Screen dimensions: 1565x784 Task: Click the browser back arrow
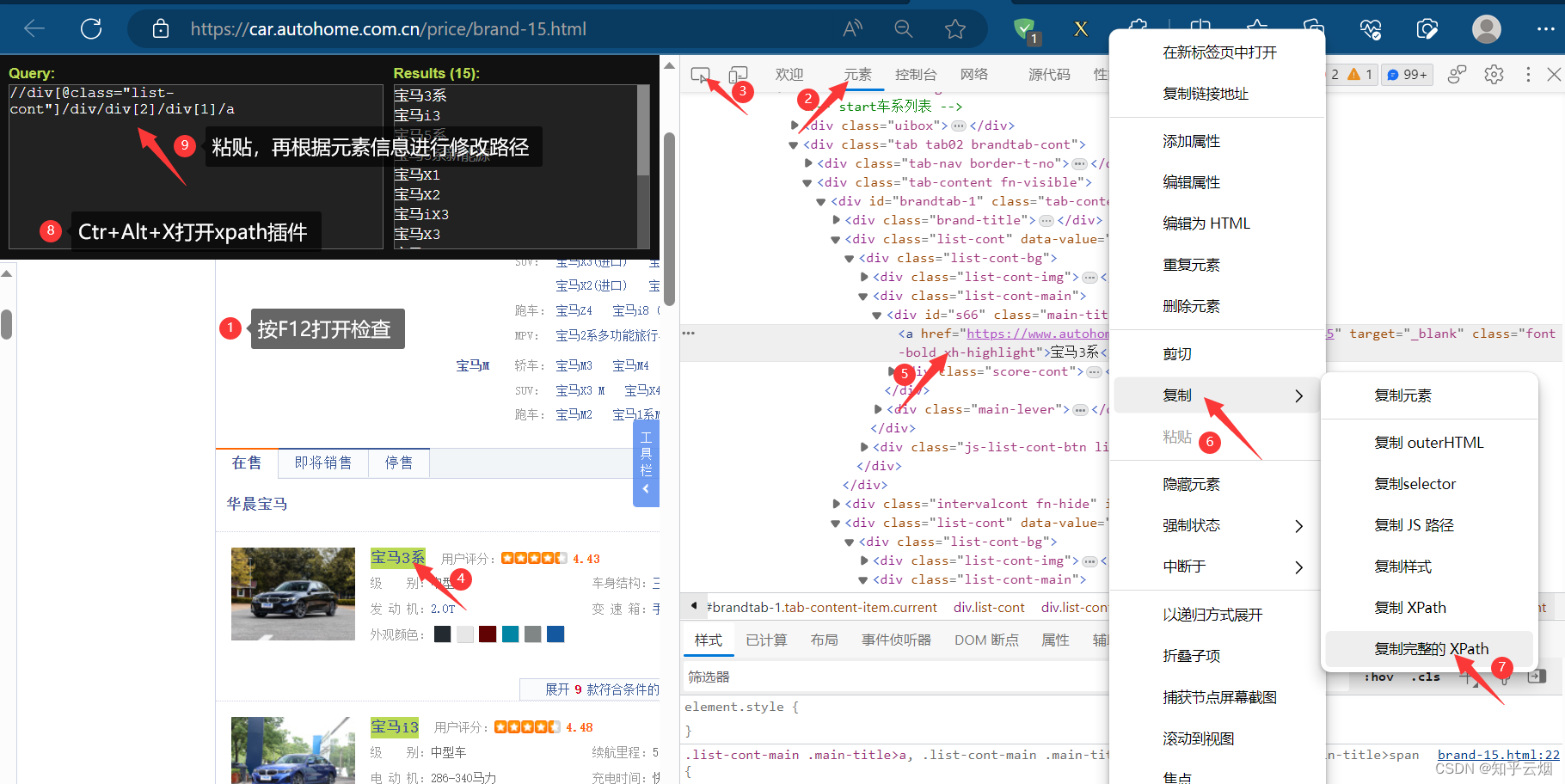coord(34,28)
